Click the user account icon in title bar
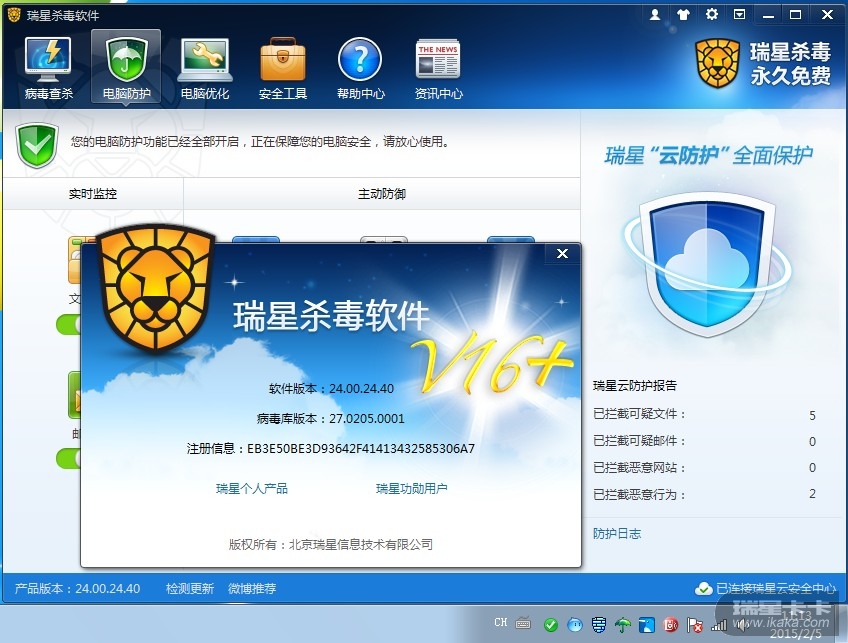The height and width of the screenshot is (643, 848). (x=655, y=15)
